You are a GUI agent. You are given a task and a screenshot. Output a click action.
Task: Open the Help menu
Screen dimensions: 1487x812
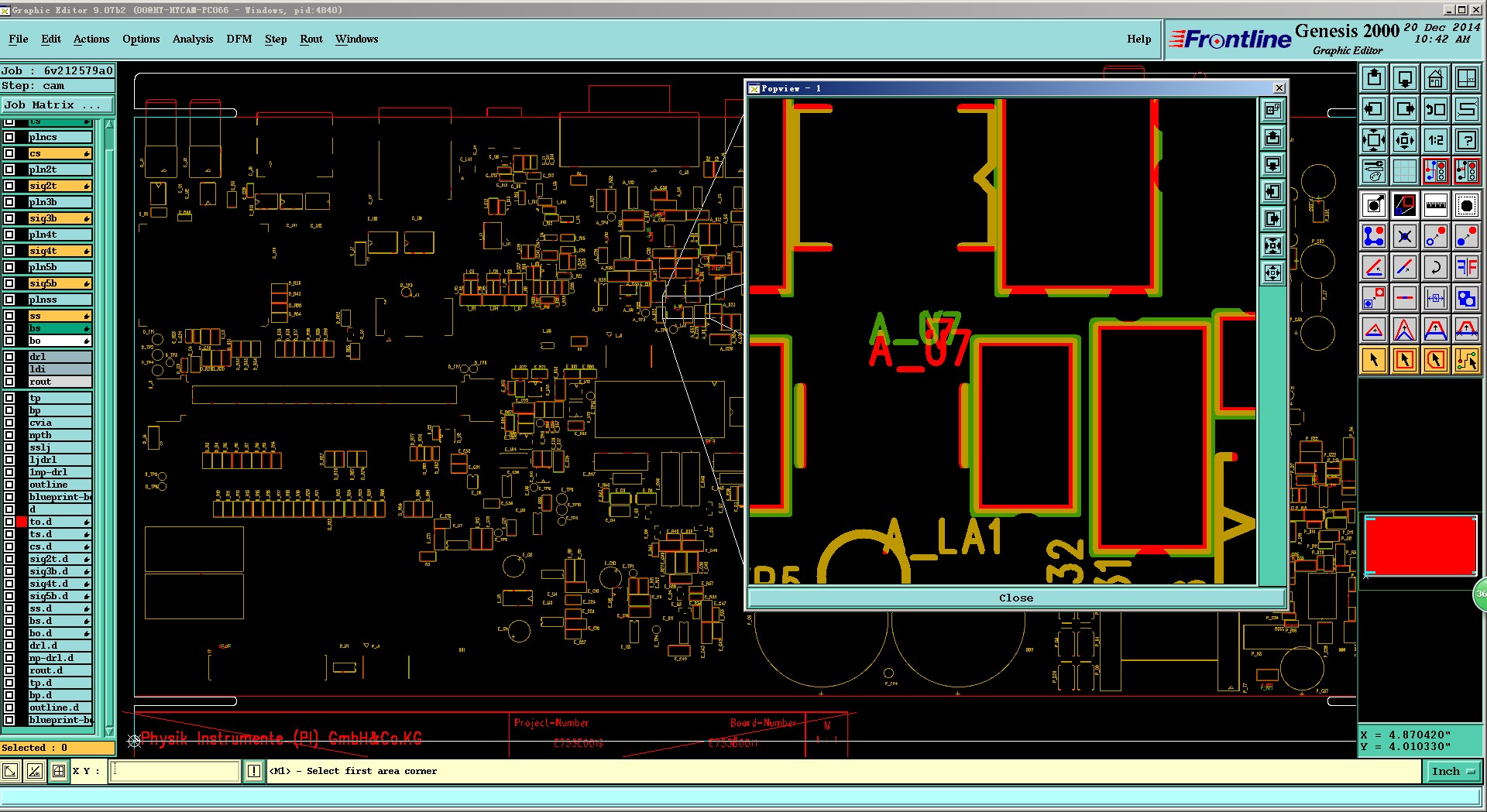(1139, 39)
